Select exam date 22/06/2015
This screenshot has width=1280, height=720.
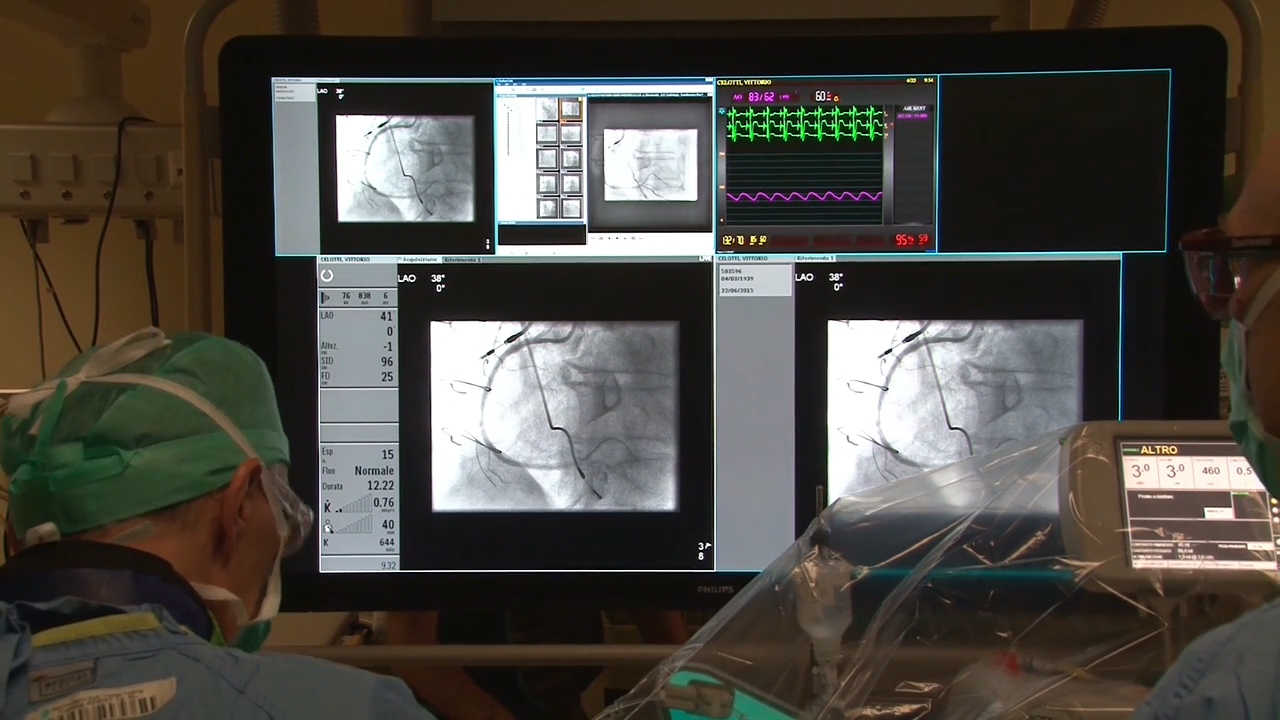[x=738, y=290]
